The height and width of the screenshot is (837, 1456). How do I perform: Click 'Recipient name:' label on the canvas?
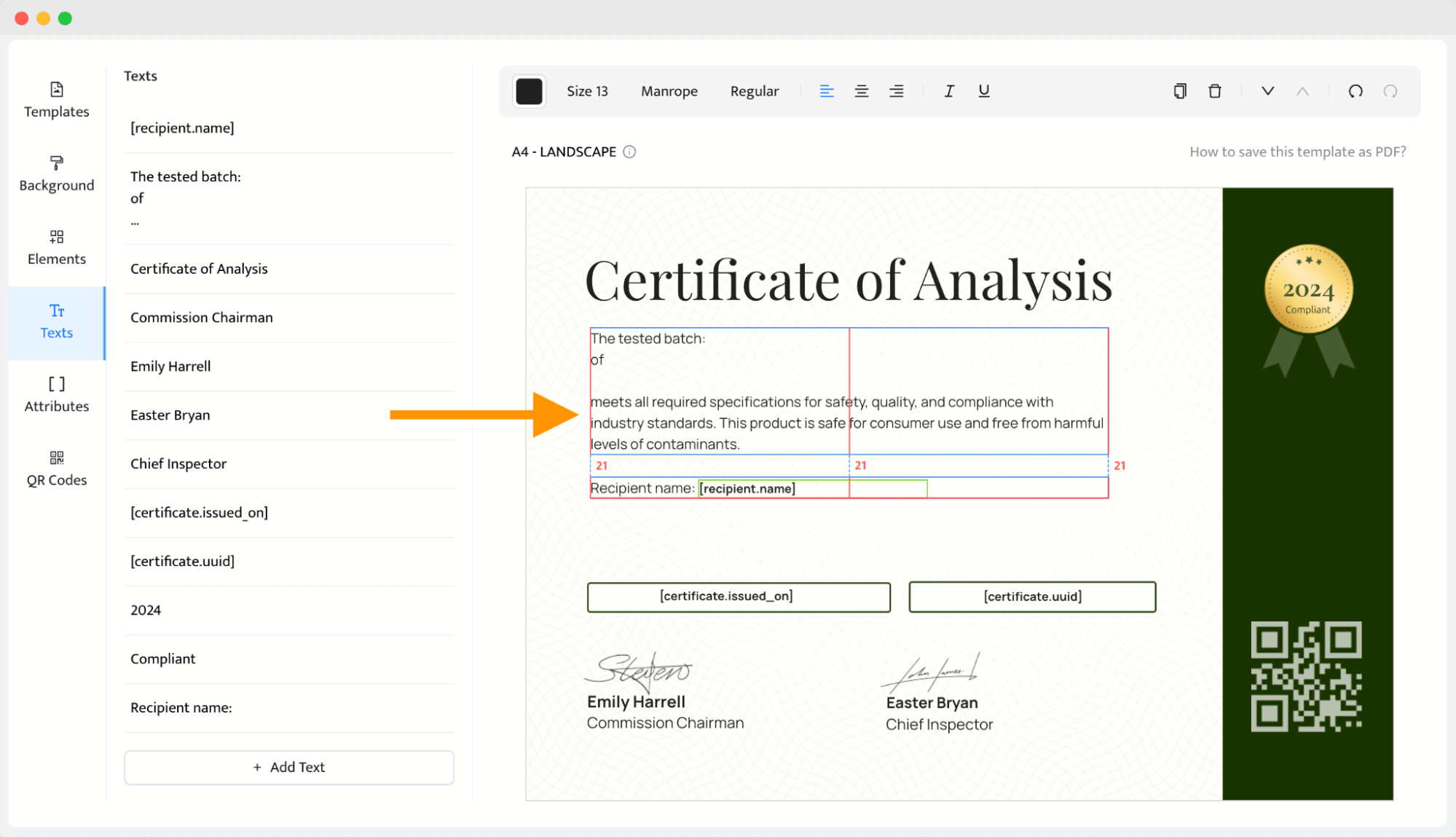pos(642,489)
